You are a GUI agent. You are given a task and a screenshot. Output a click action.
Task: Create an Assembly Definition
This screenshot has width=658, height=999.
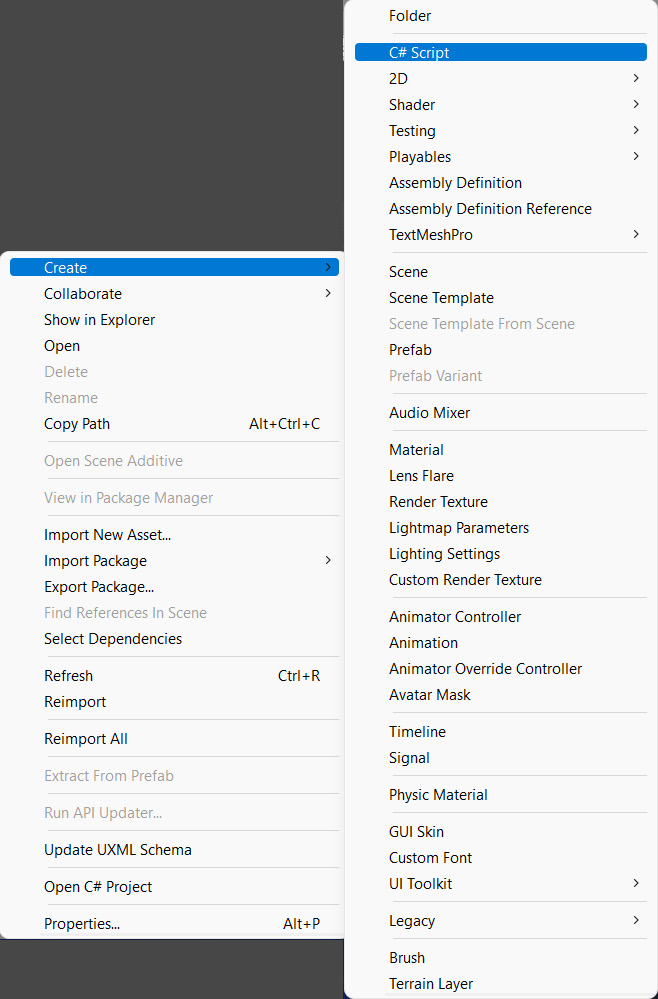coord(501,183)
